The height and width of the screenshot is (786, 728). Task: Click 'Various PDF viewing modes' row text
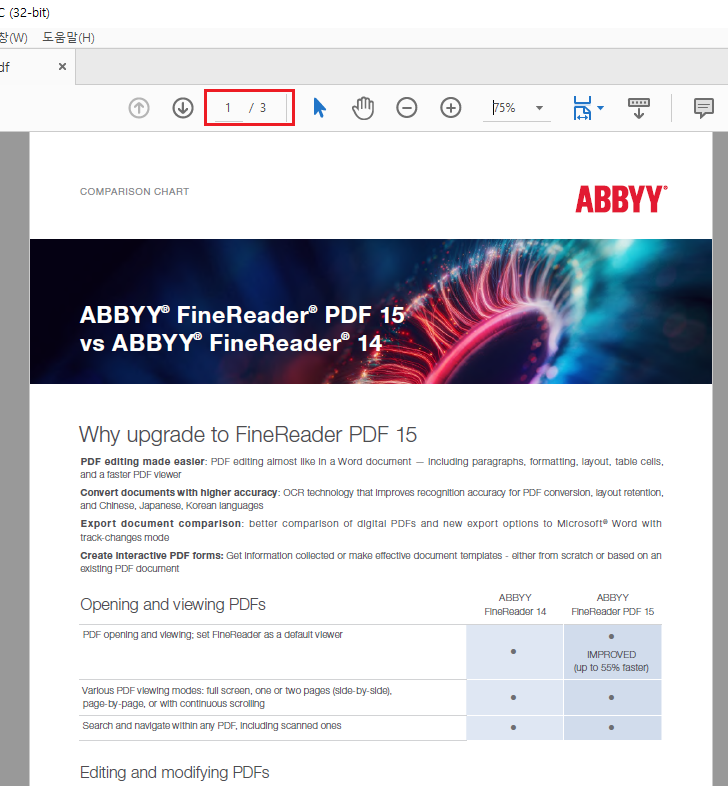[x=237, y=697]
